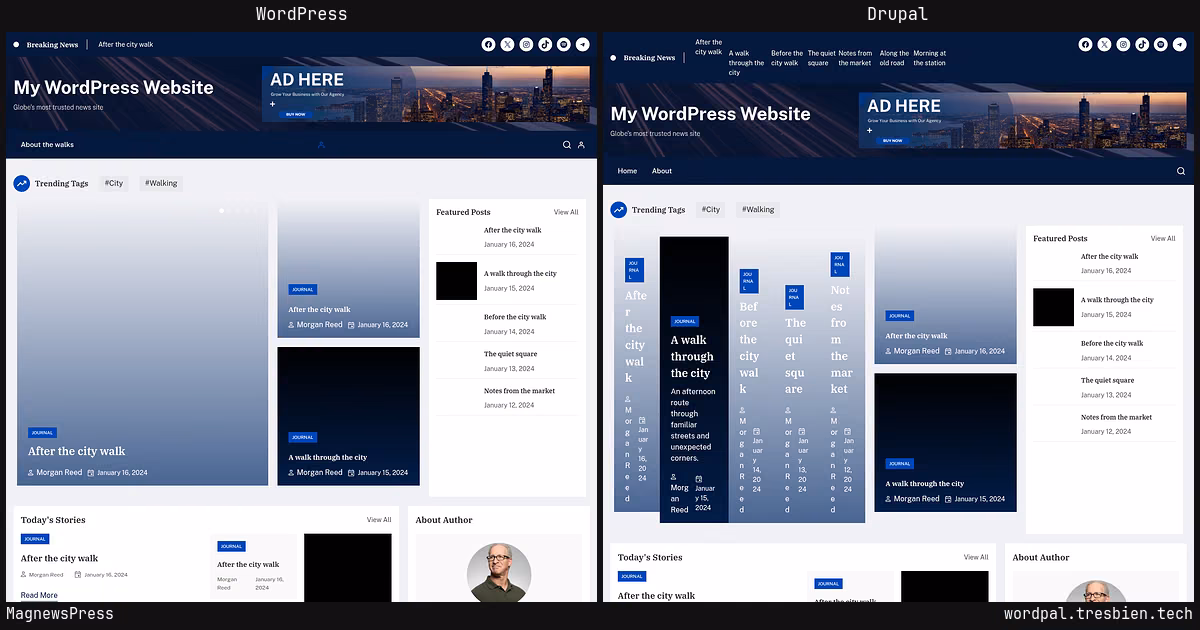1200x630 pixels.
Task: Click black thumbnail in WordPress Featured Posts list
Action: tap(456, 281)
